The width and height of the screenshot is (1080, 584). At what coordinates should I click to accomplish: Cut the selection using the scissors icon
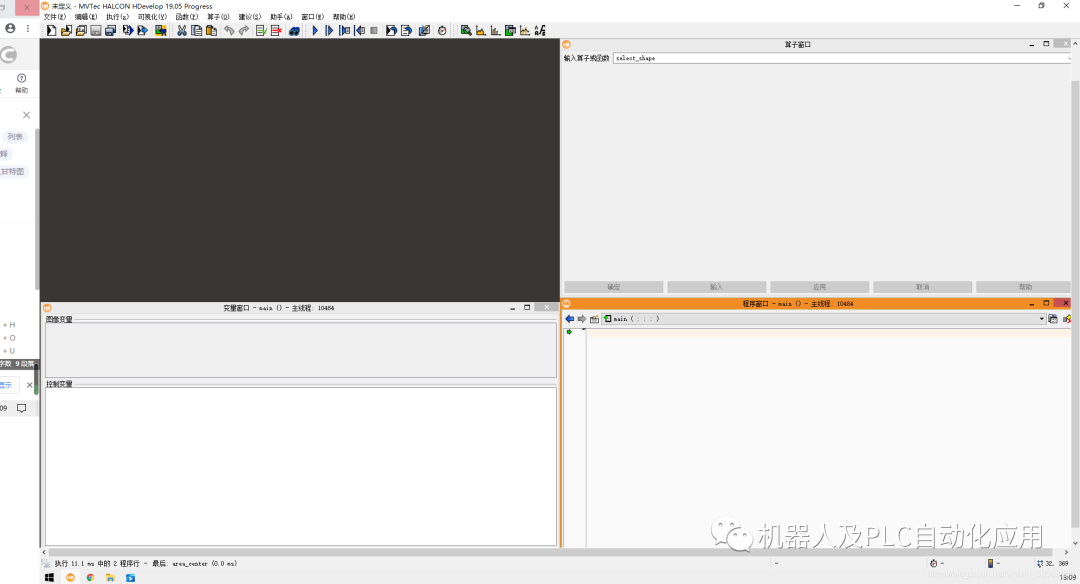tap(182, 30)
